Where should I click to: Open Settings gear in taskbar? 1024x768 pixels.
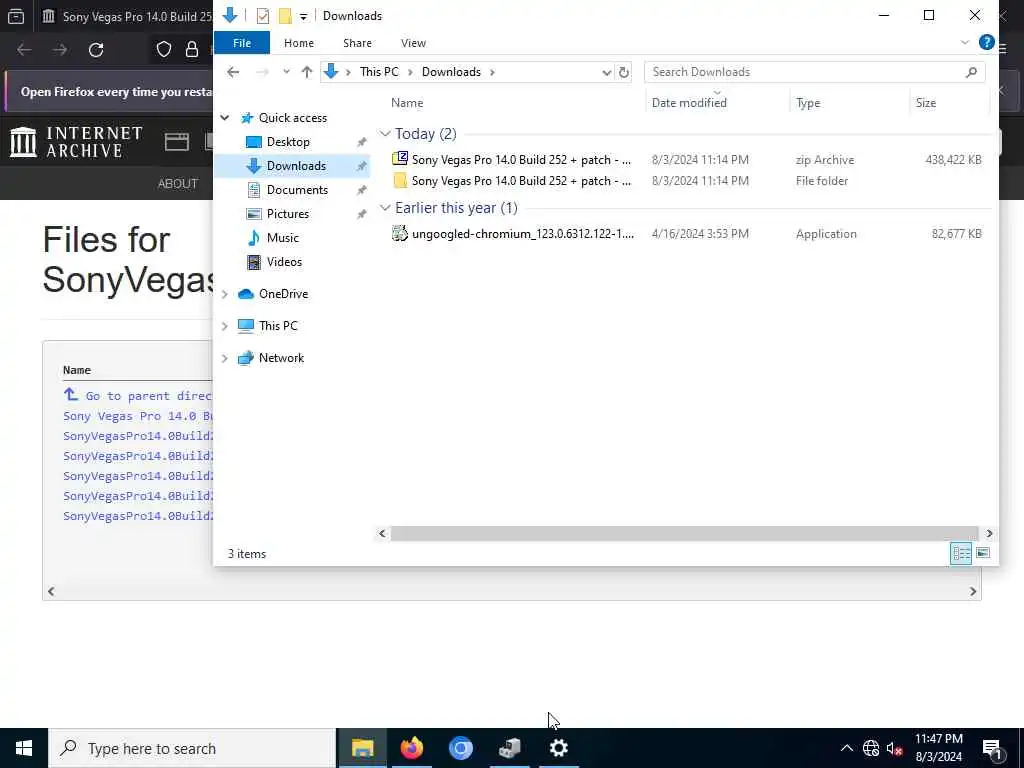point(558,748)
